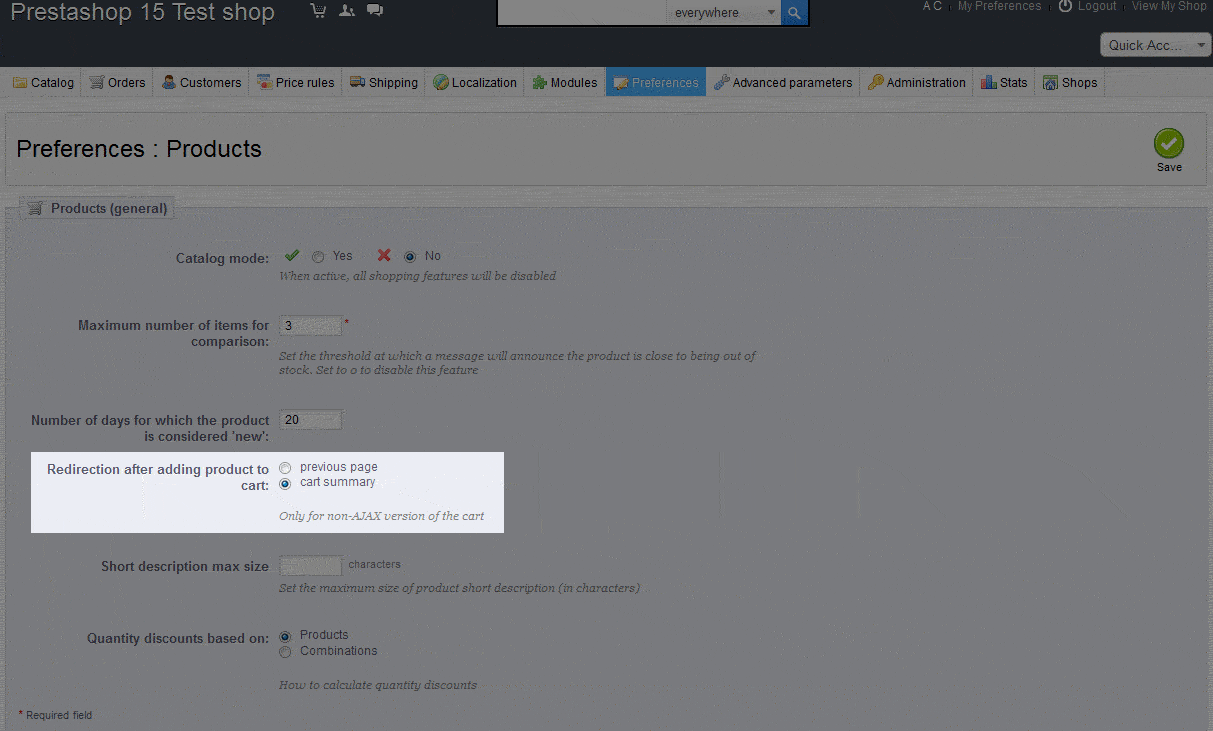The height and width of the screenshot is (731, 1213).
Task: Click the messages speech bubble icon
Action: pyautogui.click(x=374, y=11)
